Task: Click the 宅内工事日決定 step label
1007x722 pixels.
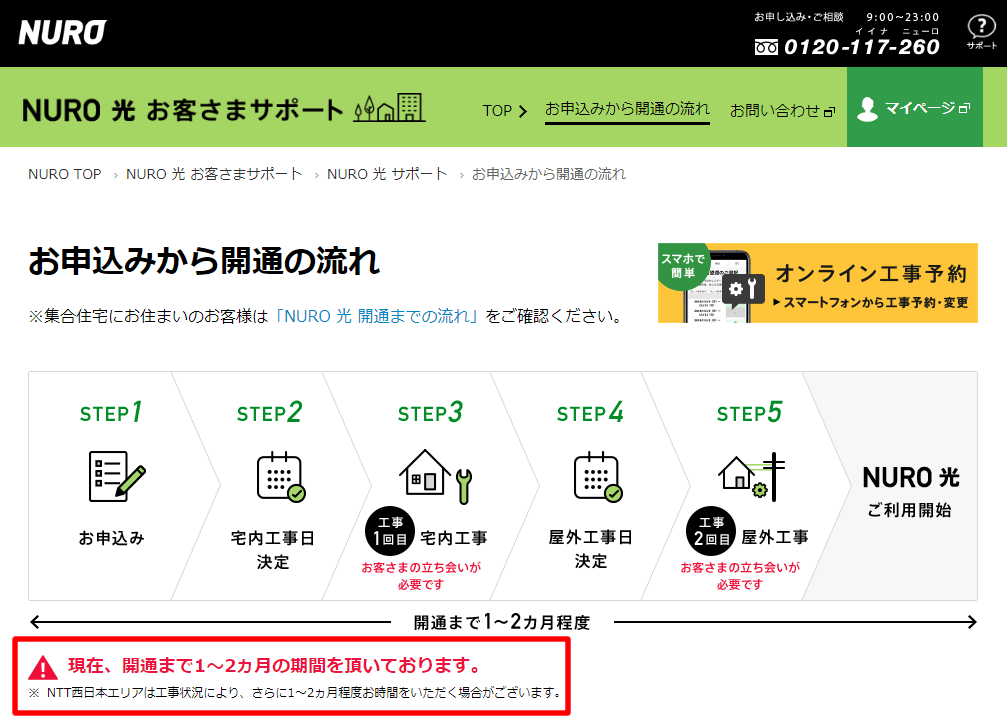Action: 272,550
